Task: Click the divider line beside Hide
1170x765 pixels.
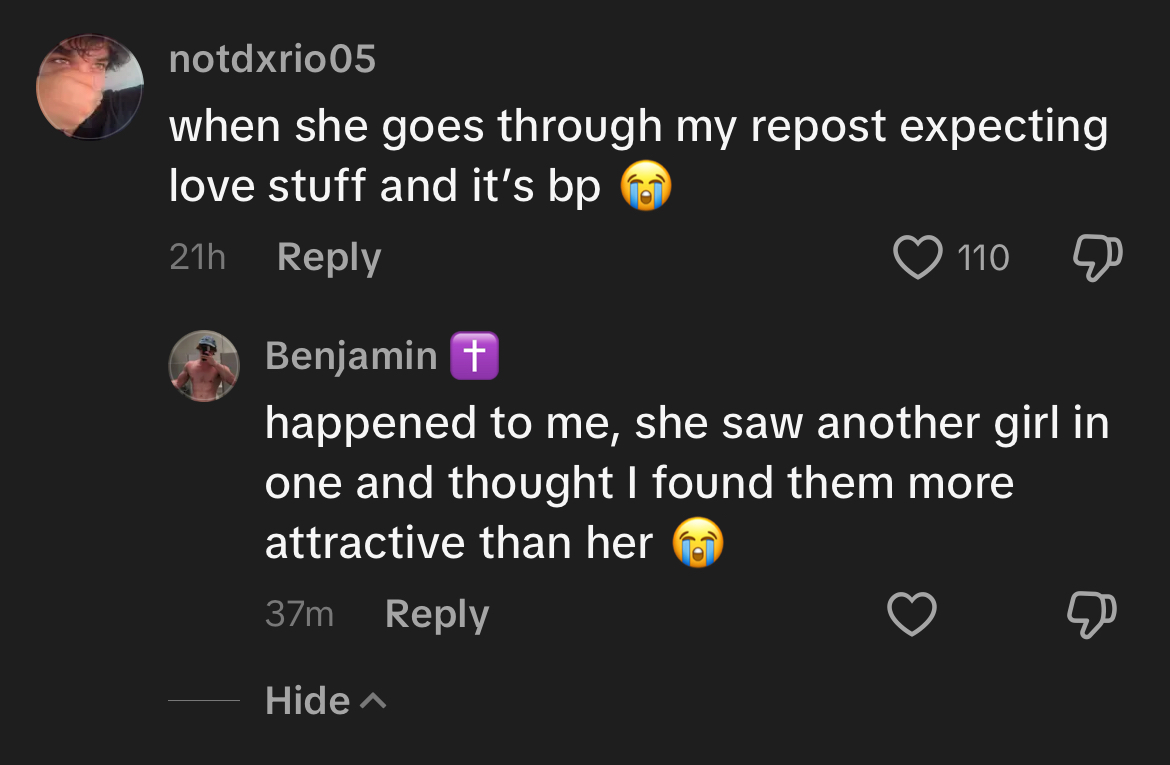Action: [204, 700]
